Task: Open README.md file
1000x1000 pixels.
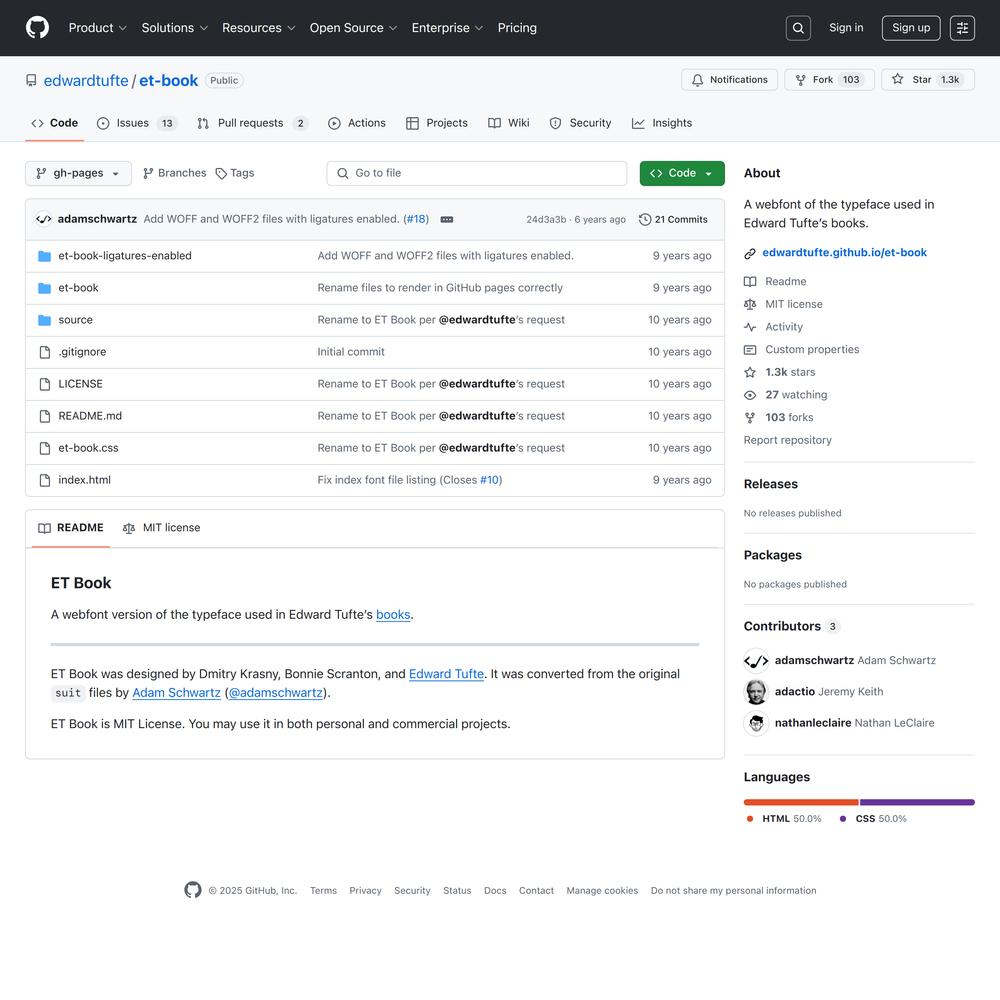Action: tap(90, 416)
